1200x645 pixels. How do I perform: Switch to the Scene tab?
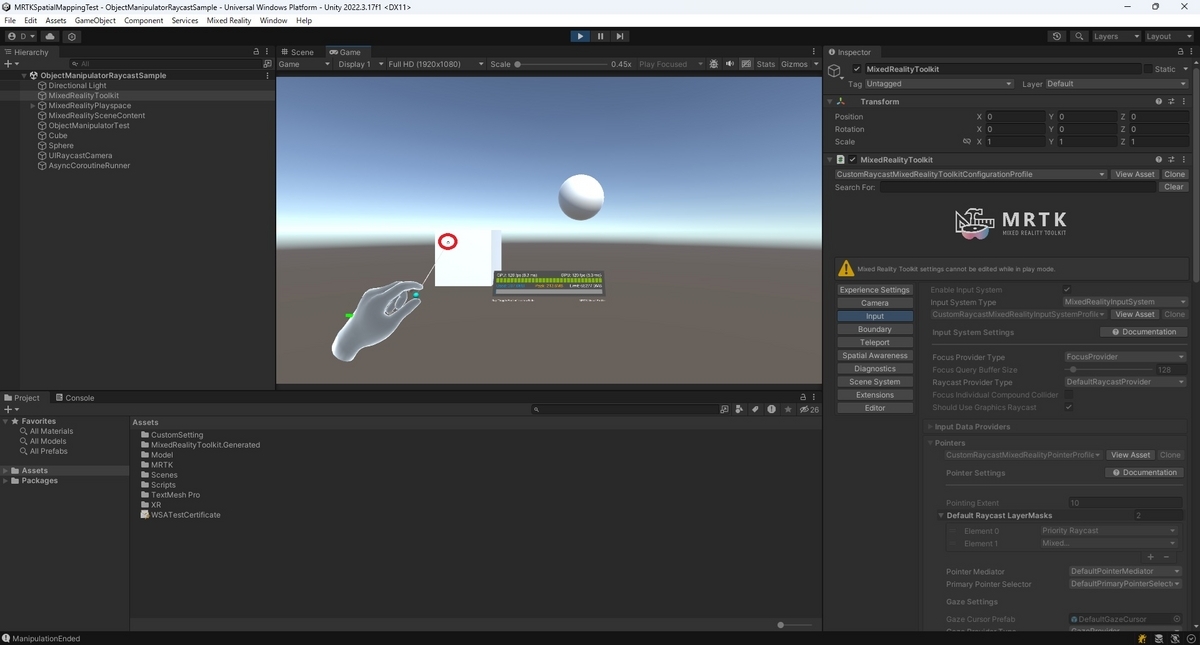click(x=297, y=52)
